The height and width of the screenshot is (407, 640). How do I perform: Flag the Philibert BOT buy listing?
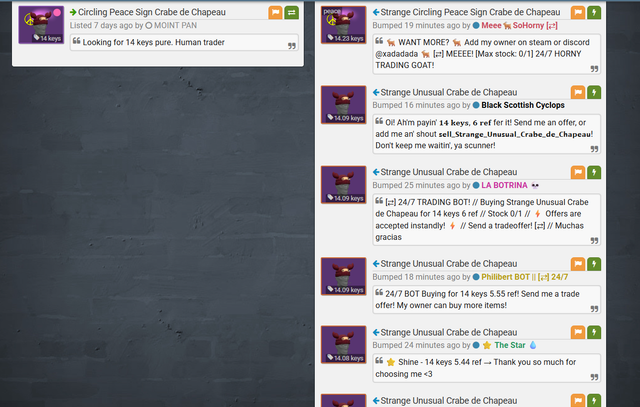pos(578,264)
